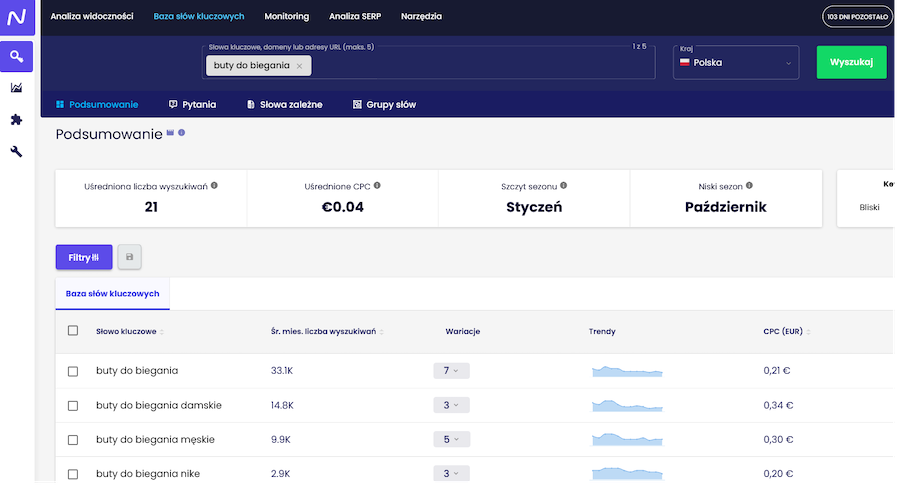Sort by Śr. mies. liczba wyszukiwań
Viewport: 900px width, 486px height.
pyautogui.click(x=382, y=332)
